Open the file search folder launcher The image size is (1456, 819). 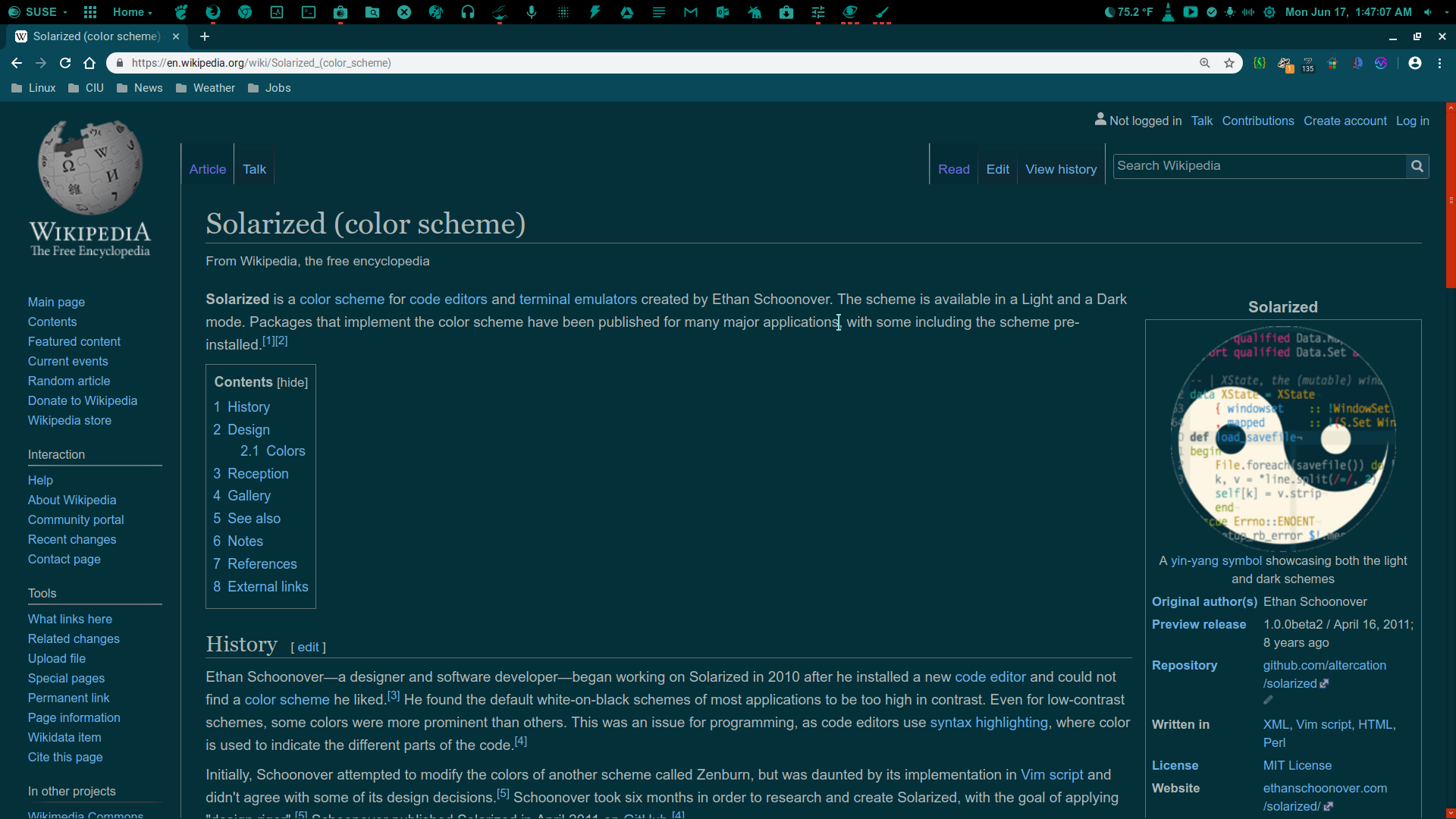(x=372, y=12)
